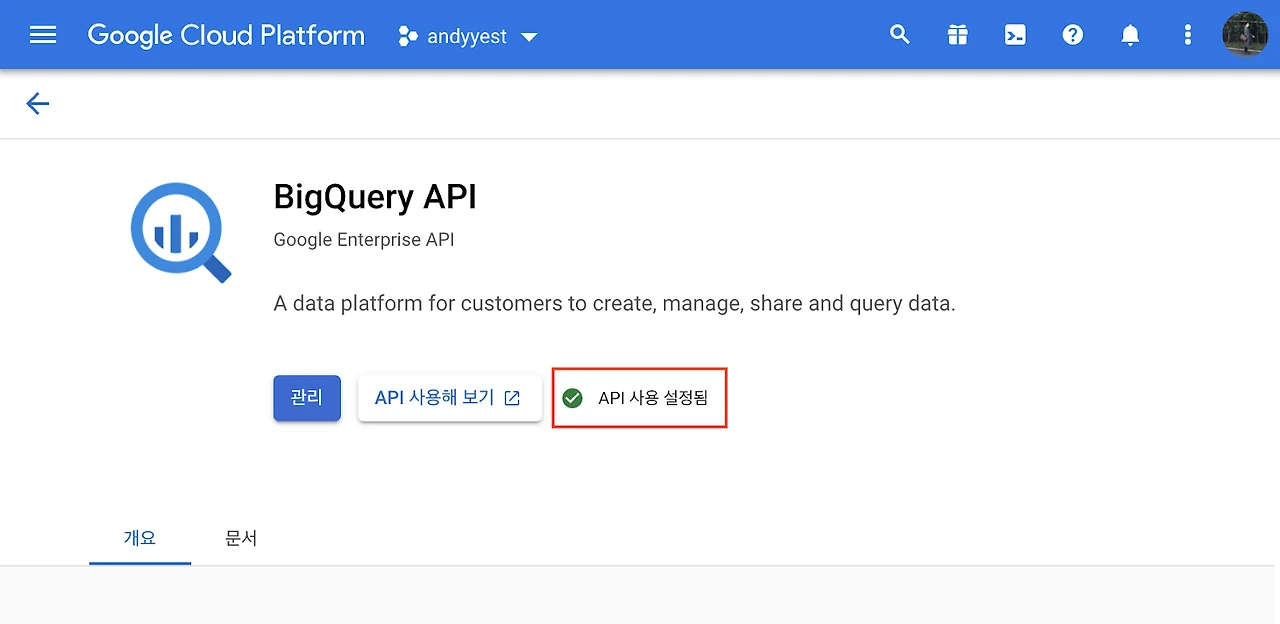Open the andyyest project selector dropdown
Screen dimensions: 1280x624
pyautogui.click(x=468, y=37)
